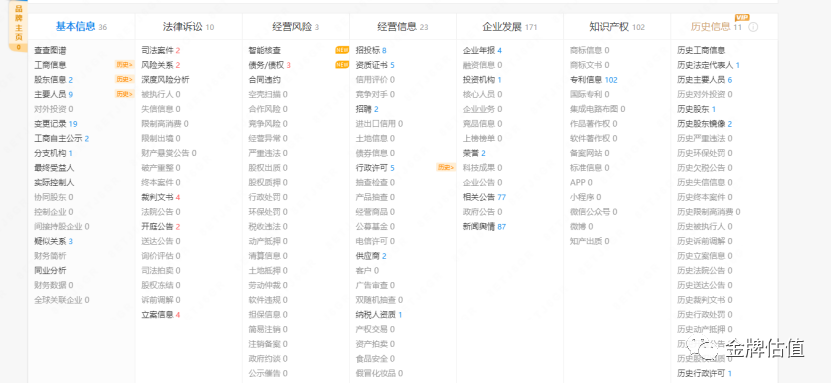Open 历史股东 1
The width and height of the screenshot is (831, 384).
click(697, 109)
